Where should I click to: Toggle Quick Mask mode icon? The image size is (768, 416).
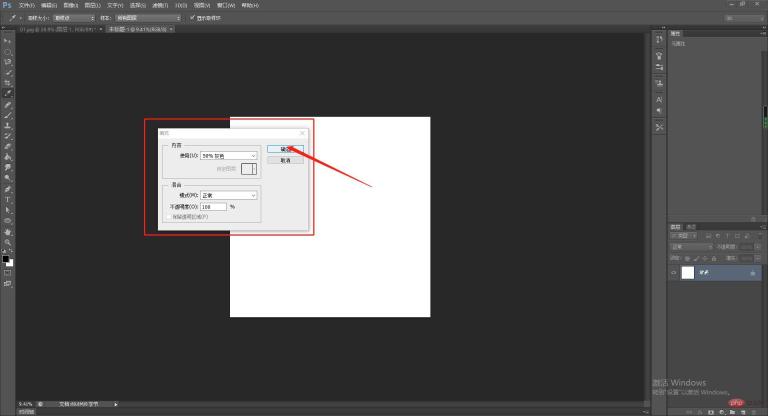coord(7,273)
